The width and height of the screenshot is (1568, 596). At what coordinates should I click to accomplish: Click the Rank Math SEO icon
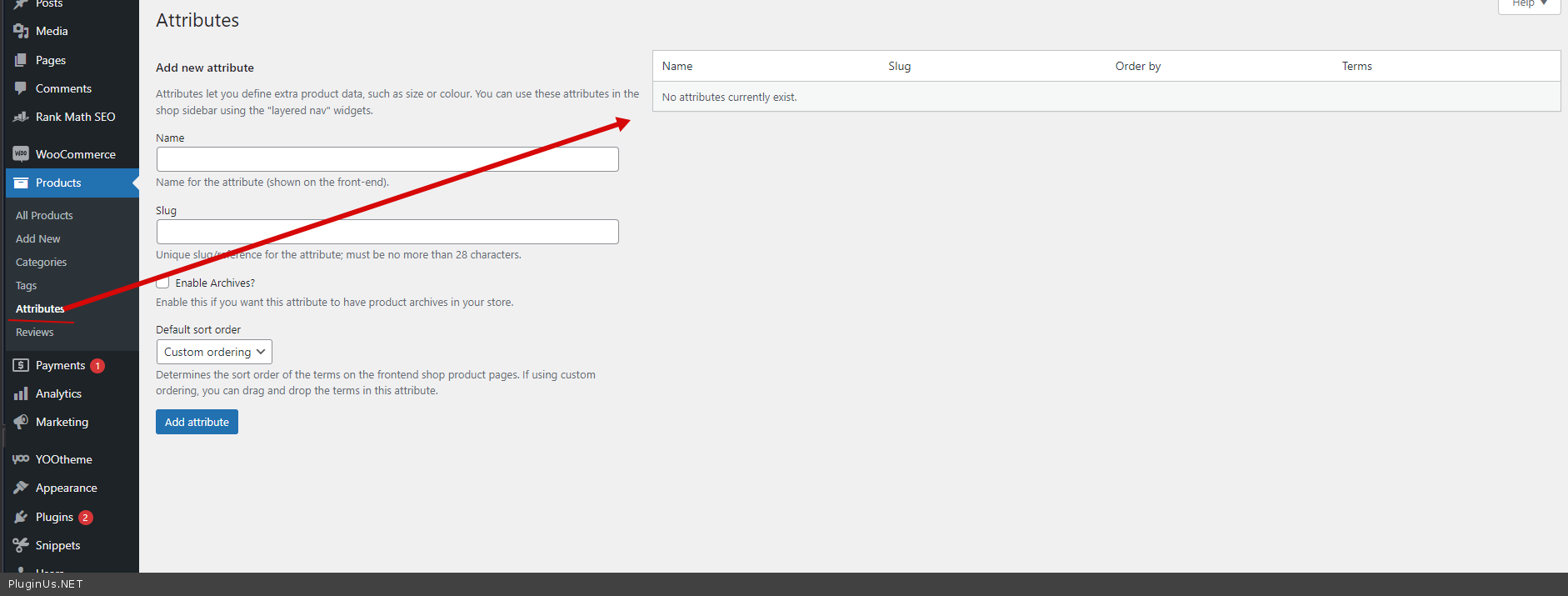coord(21,117)
